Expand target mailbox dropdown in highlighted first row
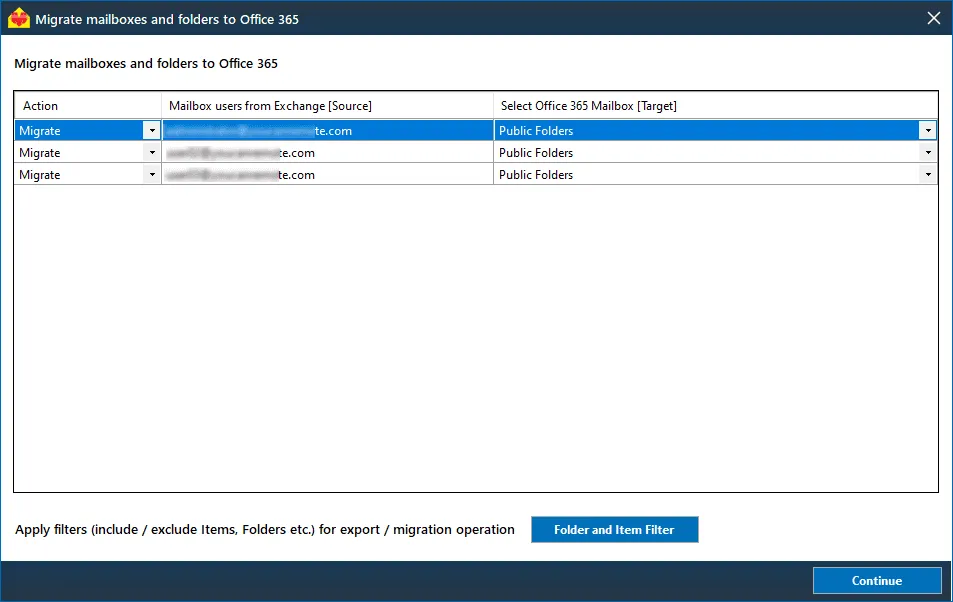953x602 pixels. (927, 130)
